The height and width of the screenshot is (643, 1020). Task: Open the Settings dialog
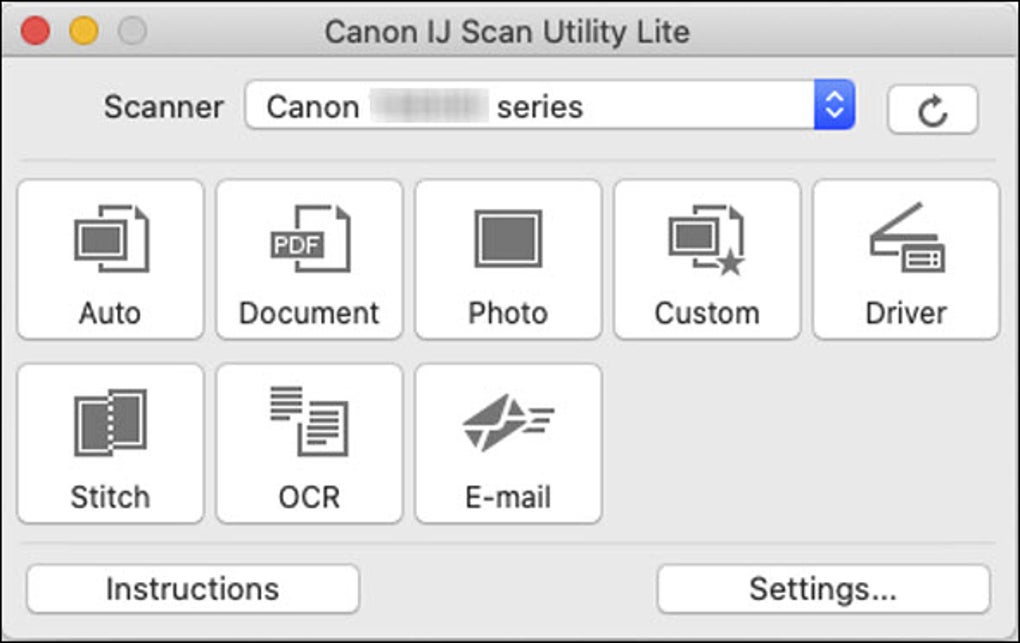[x=823, y=588]
